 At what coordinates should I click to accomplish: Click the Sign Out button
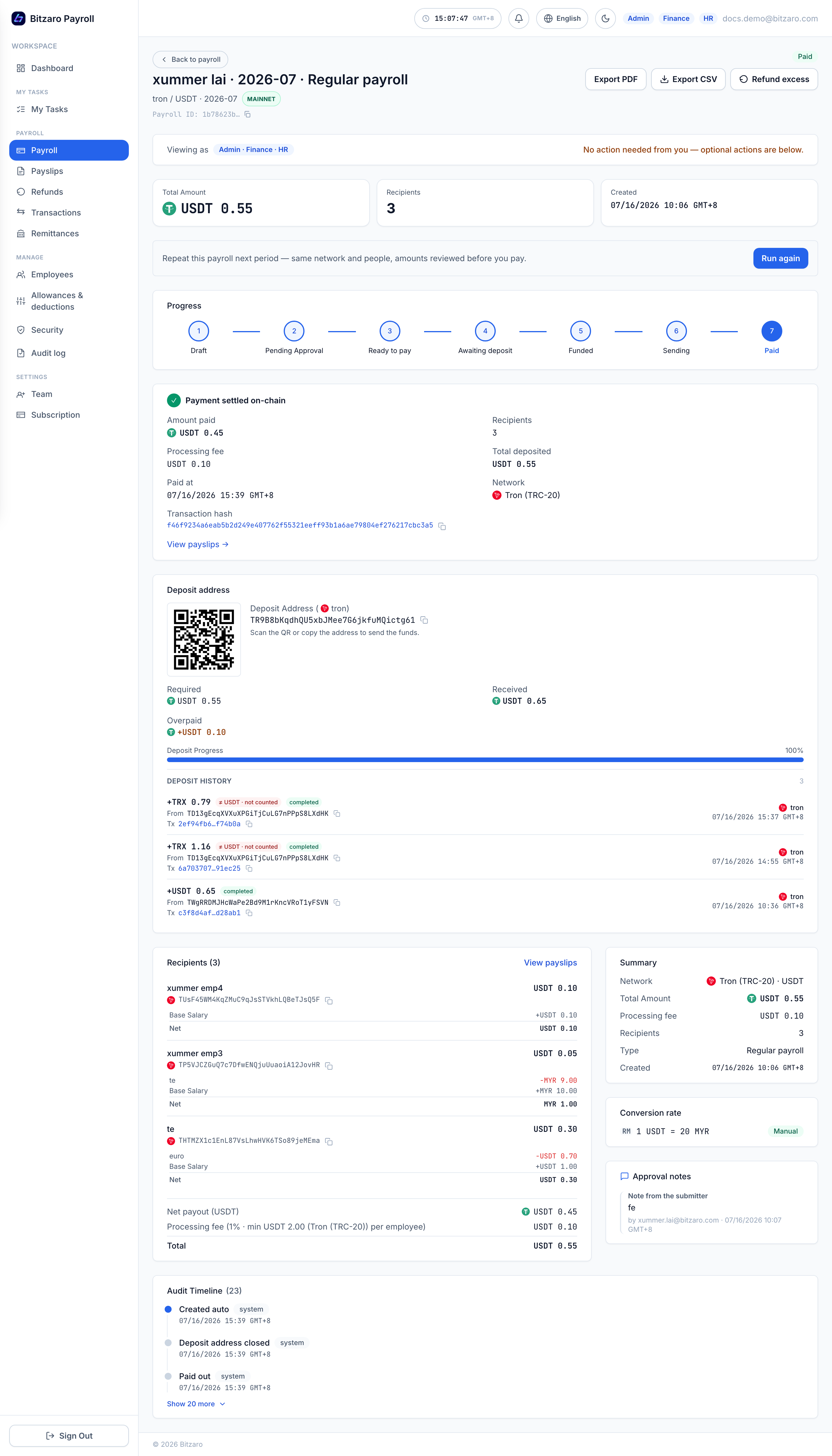pos(69,1435)
